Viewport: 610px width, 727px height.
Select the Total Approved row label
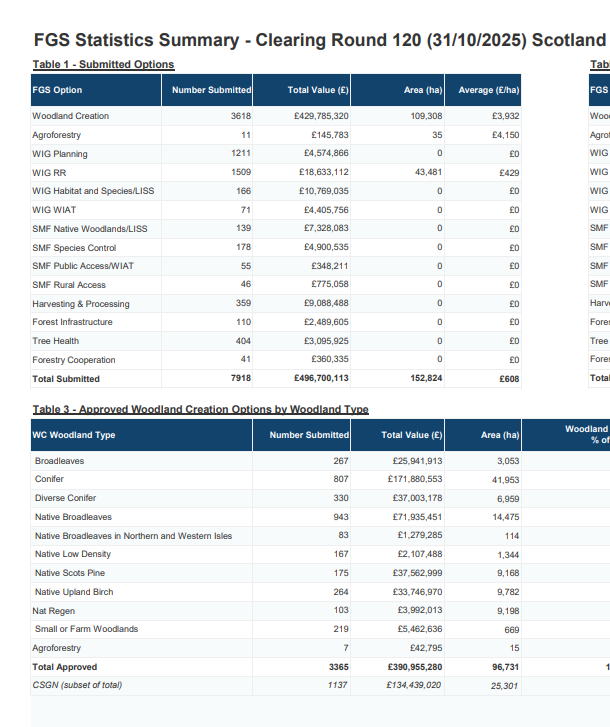(x=64, y=667)
